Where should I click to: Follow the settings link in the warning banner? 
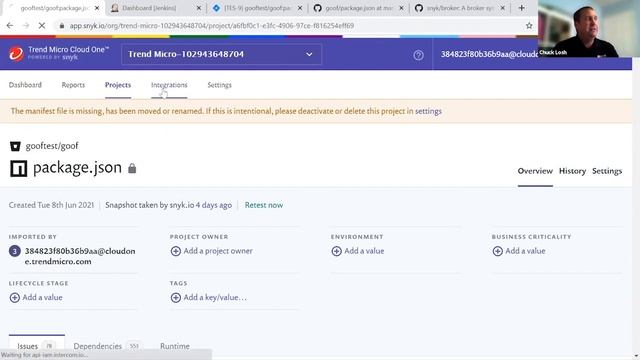[x=428, y=111]
